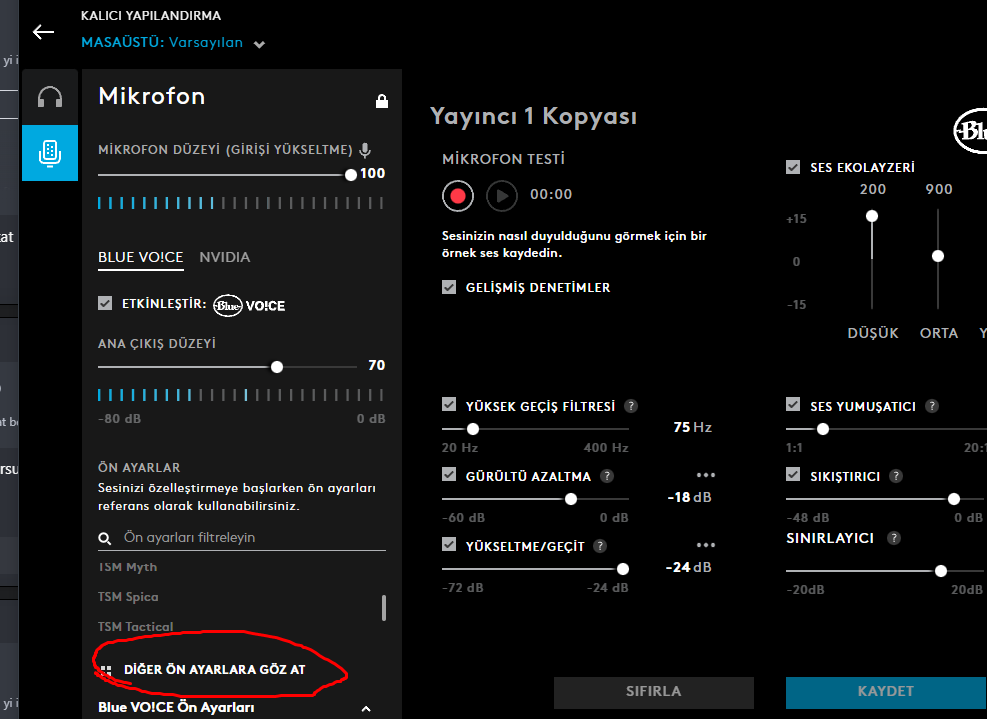
Task: Click the search icon in preset filter
Action: click(105, 538)
